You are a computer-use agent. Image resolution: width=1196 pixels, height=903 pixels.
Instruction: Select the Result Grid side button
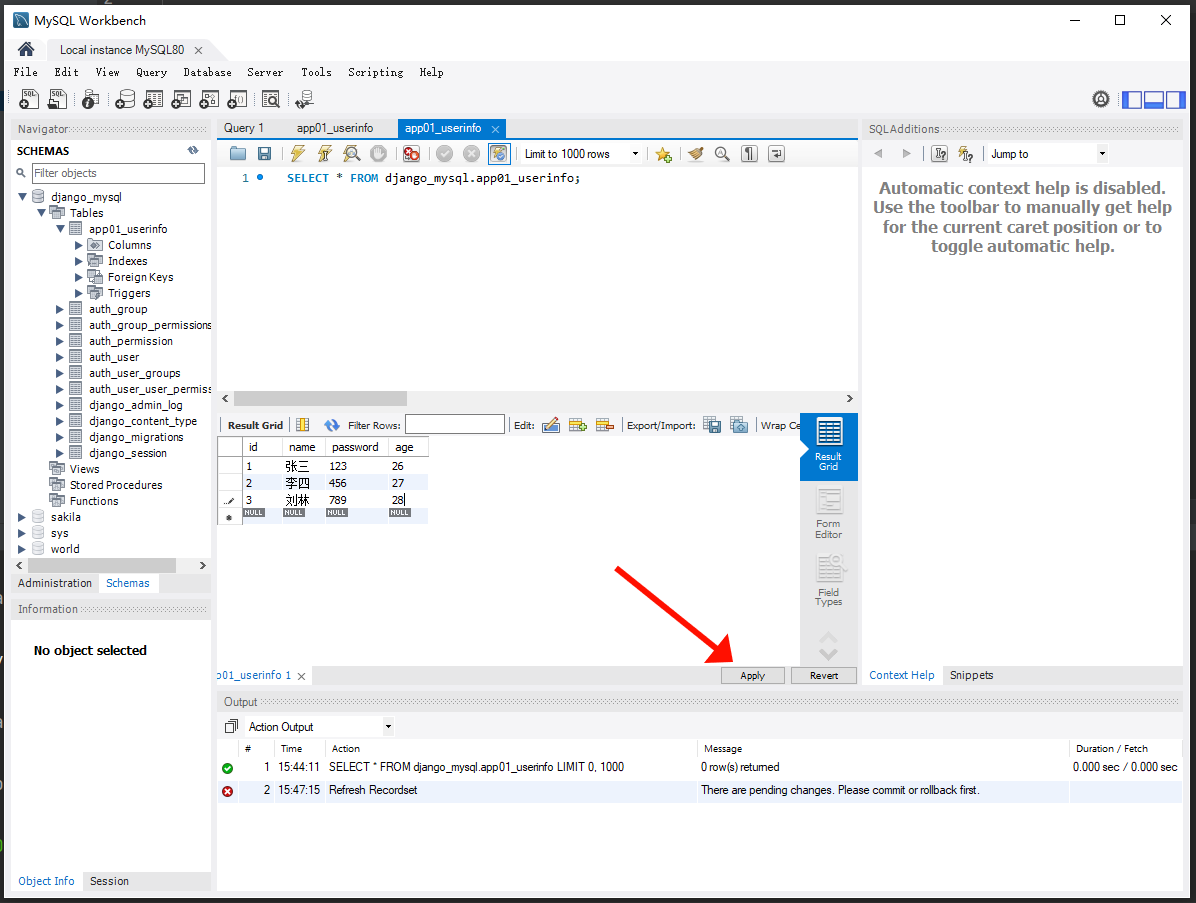(828, 445)
